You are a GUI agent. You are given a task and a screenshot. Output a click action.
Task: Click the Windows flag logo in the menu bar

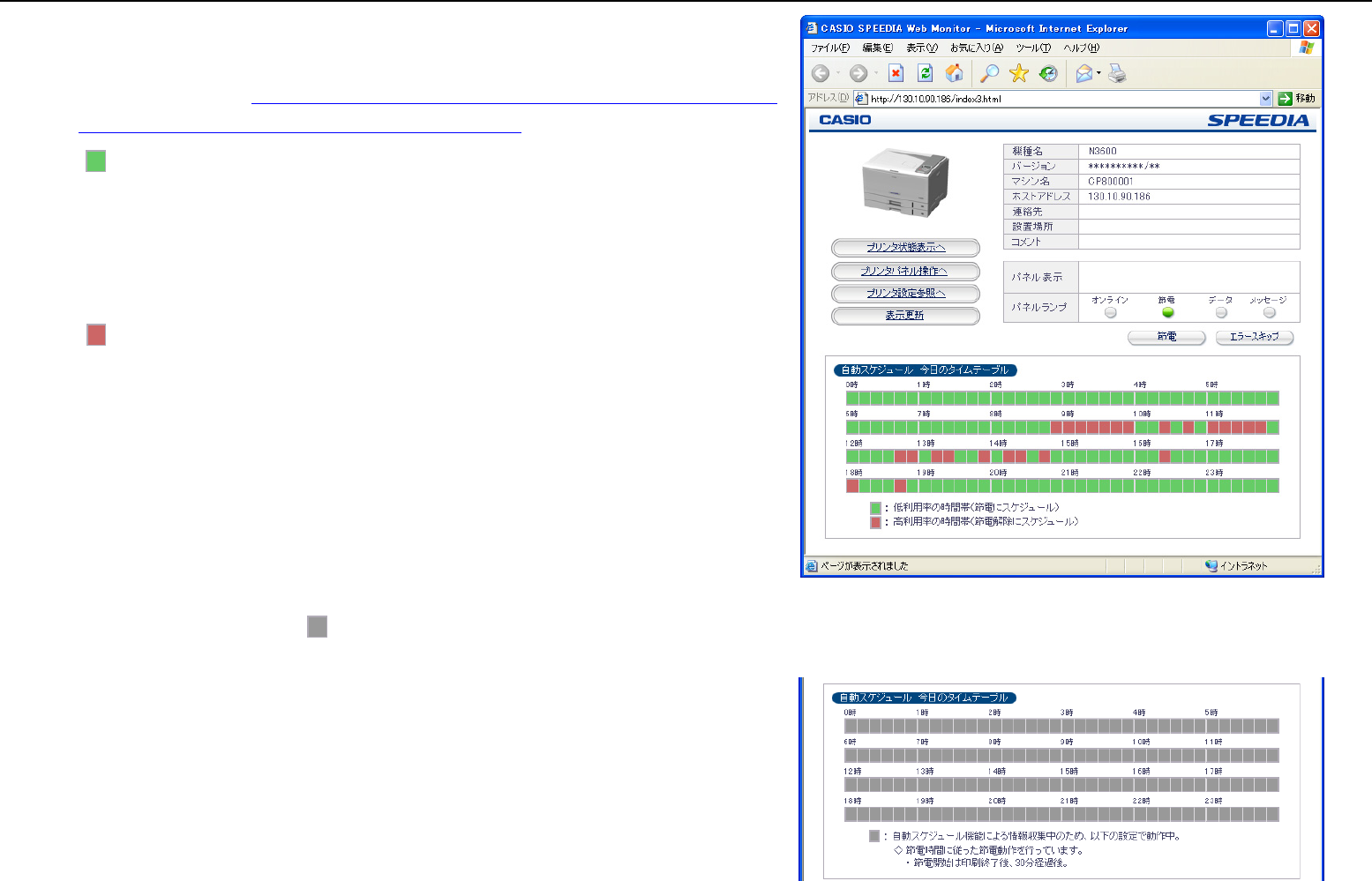[1307, 48]
